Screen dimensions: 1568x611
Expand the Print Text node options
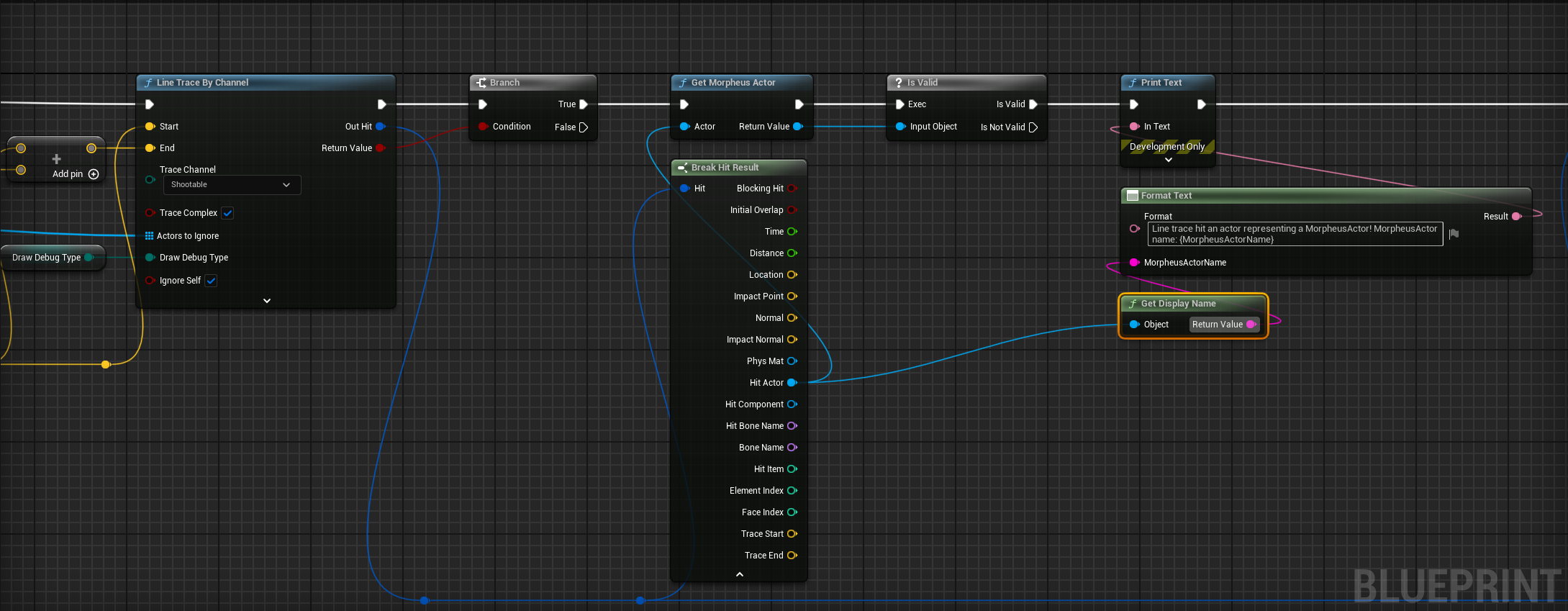(x=1168, y=160)
